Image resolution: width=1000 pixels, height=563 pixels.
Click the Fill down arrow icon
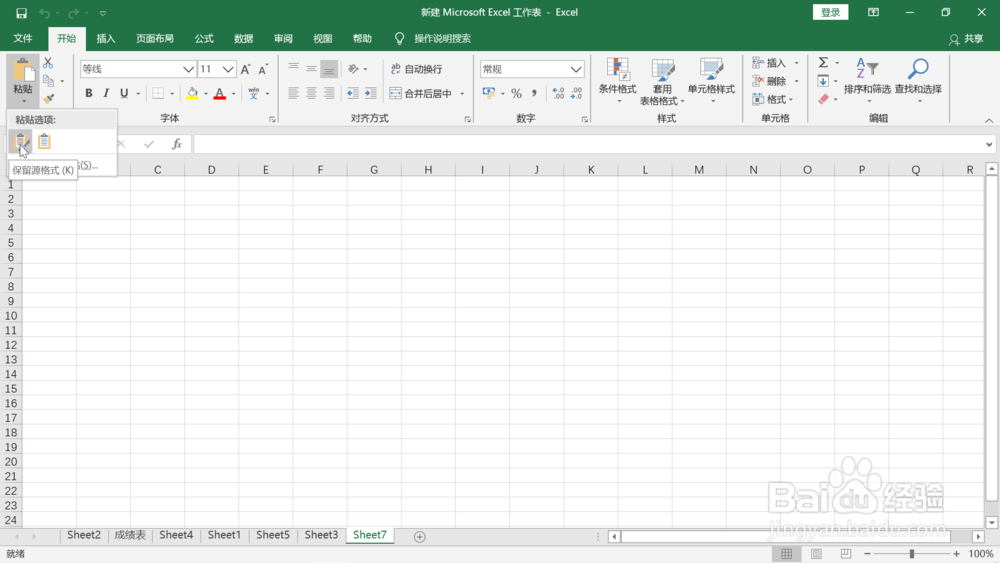point(823,81)
